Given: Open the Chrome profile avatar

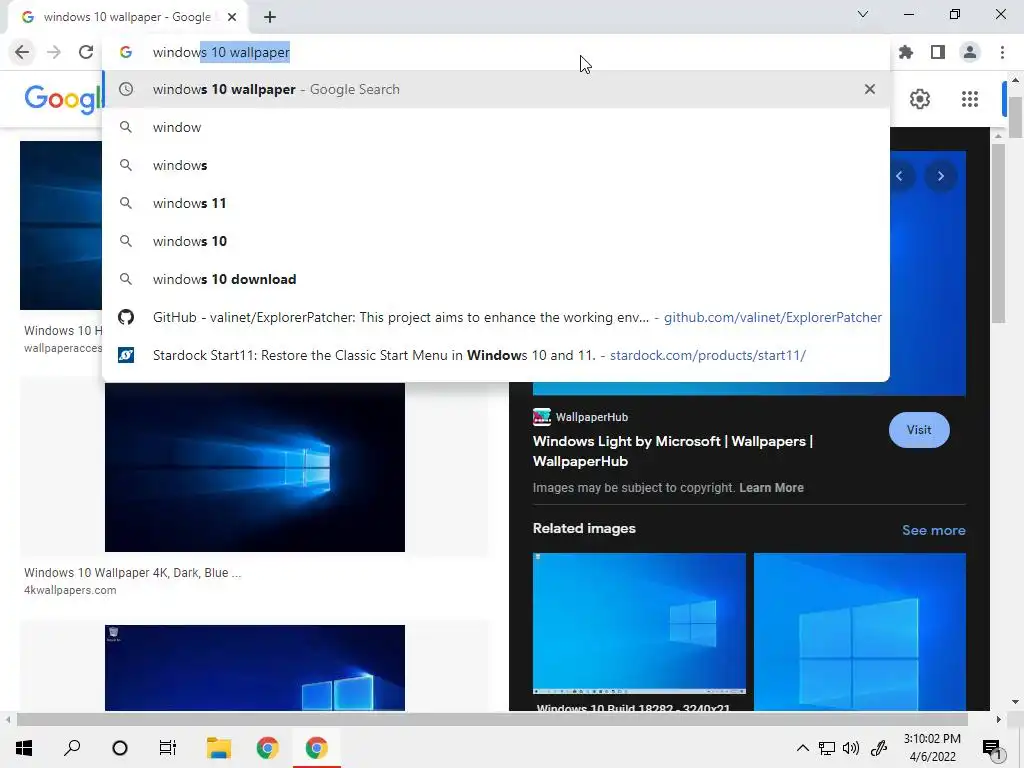Looking at the screenshot, I should point(970,52).
